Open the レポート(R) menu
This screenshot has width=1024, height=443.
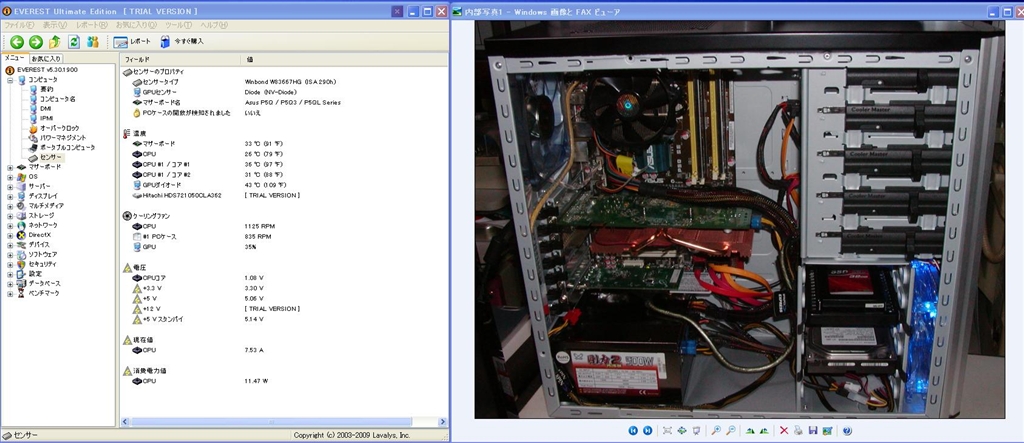(91, 25)
